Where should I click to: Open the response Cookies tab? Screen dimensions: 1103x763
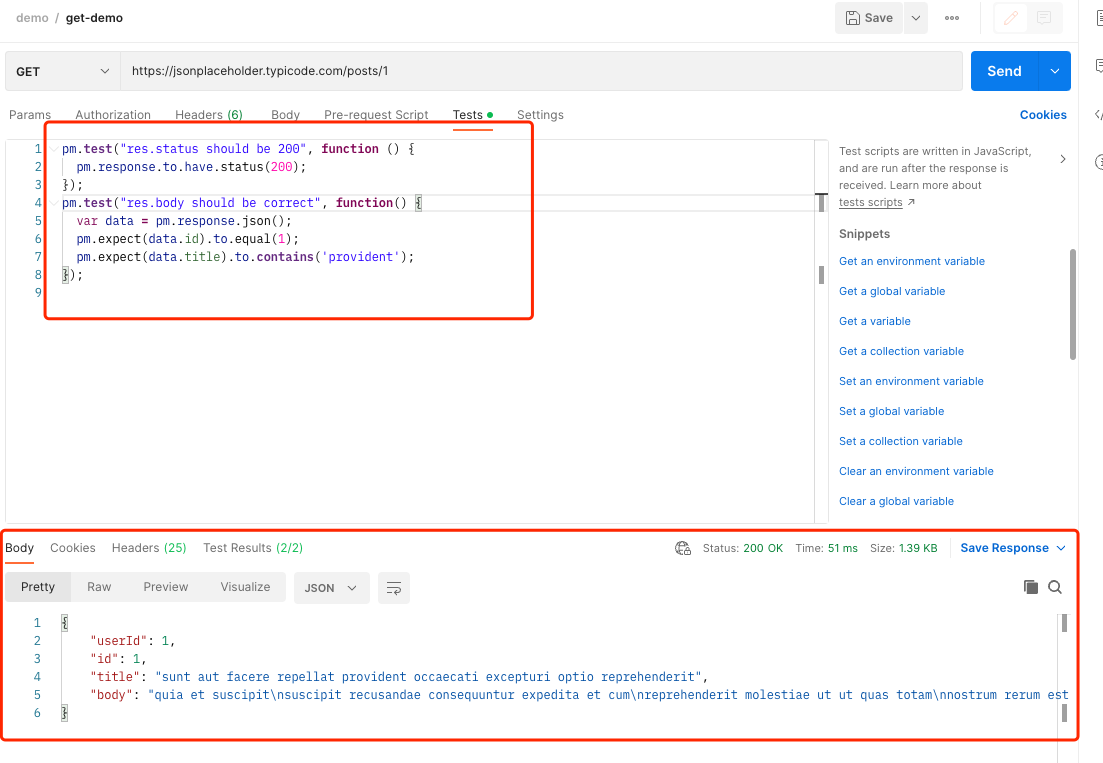point(72,548)
